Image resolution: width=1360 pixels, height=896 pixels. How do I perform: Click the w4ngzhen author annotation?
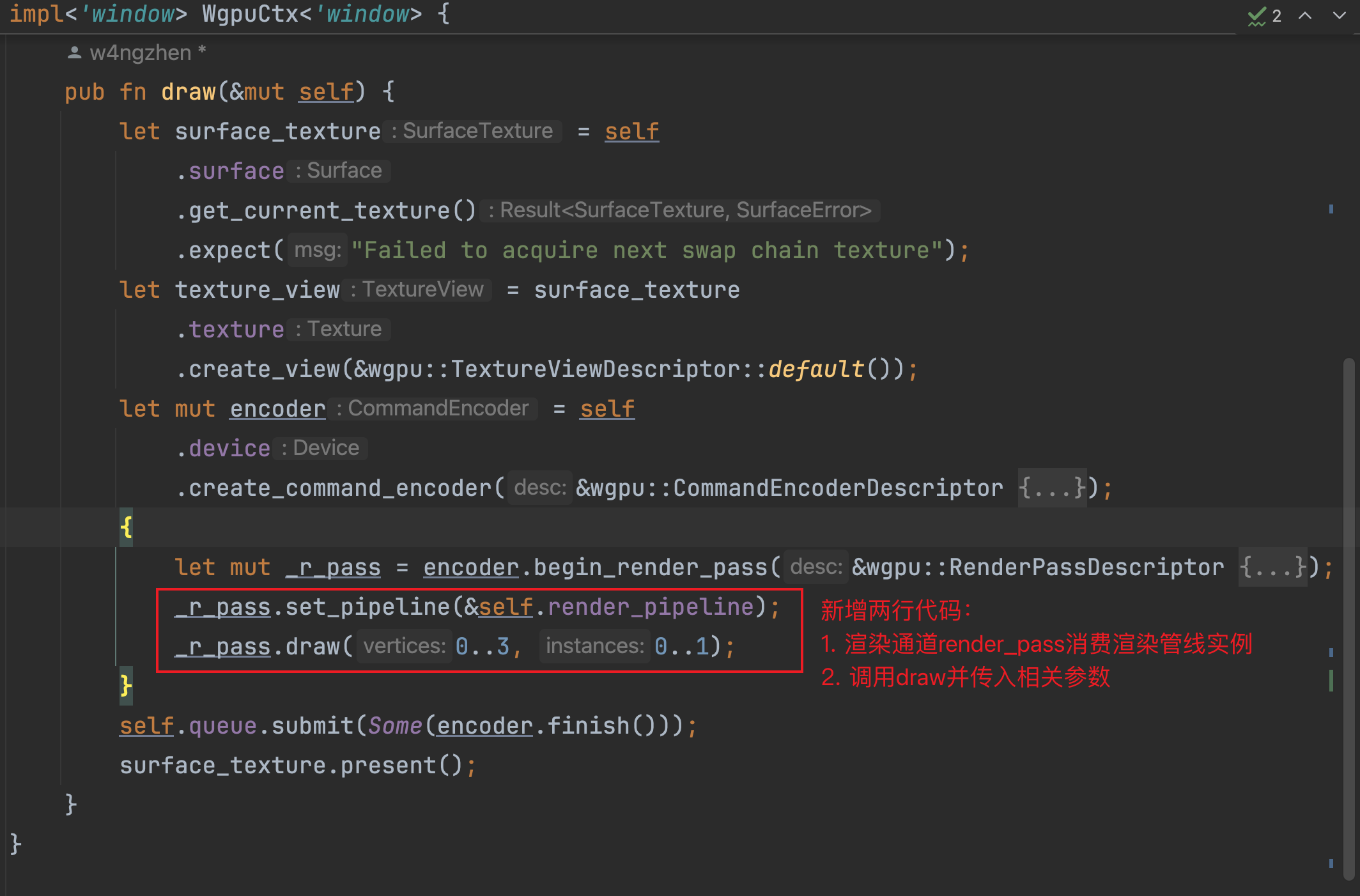[x=141, y=53]
